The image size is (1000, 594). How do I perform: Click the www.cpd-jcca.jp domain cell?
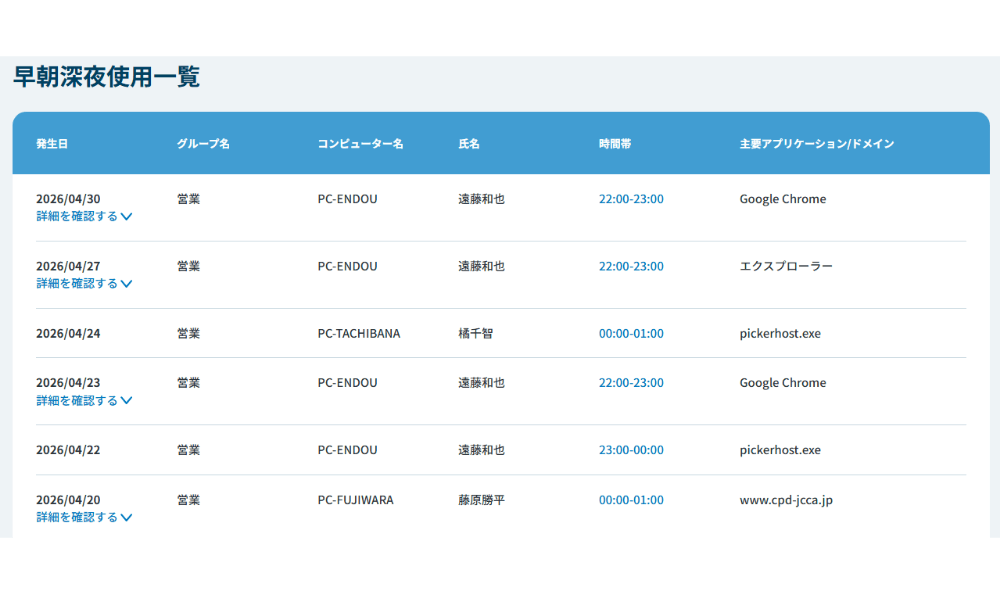pos(786,500)
